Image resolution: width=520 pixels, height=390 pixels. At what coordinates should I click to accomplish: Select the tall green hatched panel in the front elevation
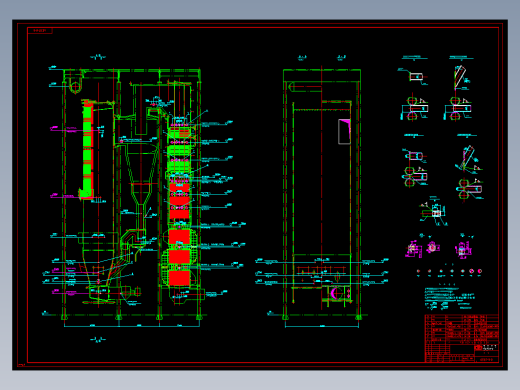point(88,149)
